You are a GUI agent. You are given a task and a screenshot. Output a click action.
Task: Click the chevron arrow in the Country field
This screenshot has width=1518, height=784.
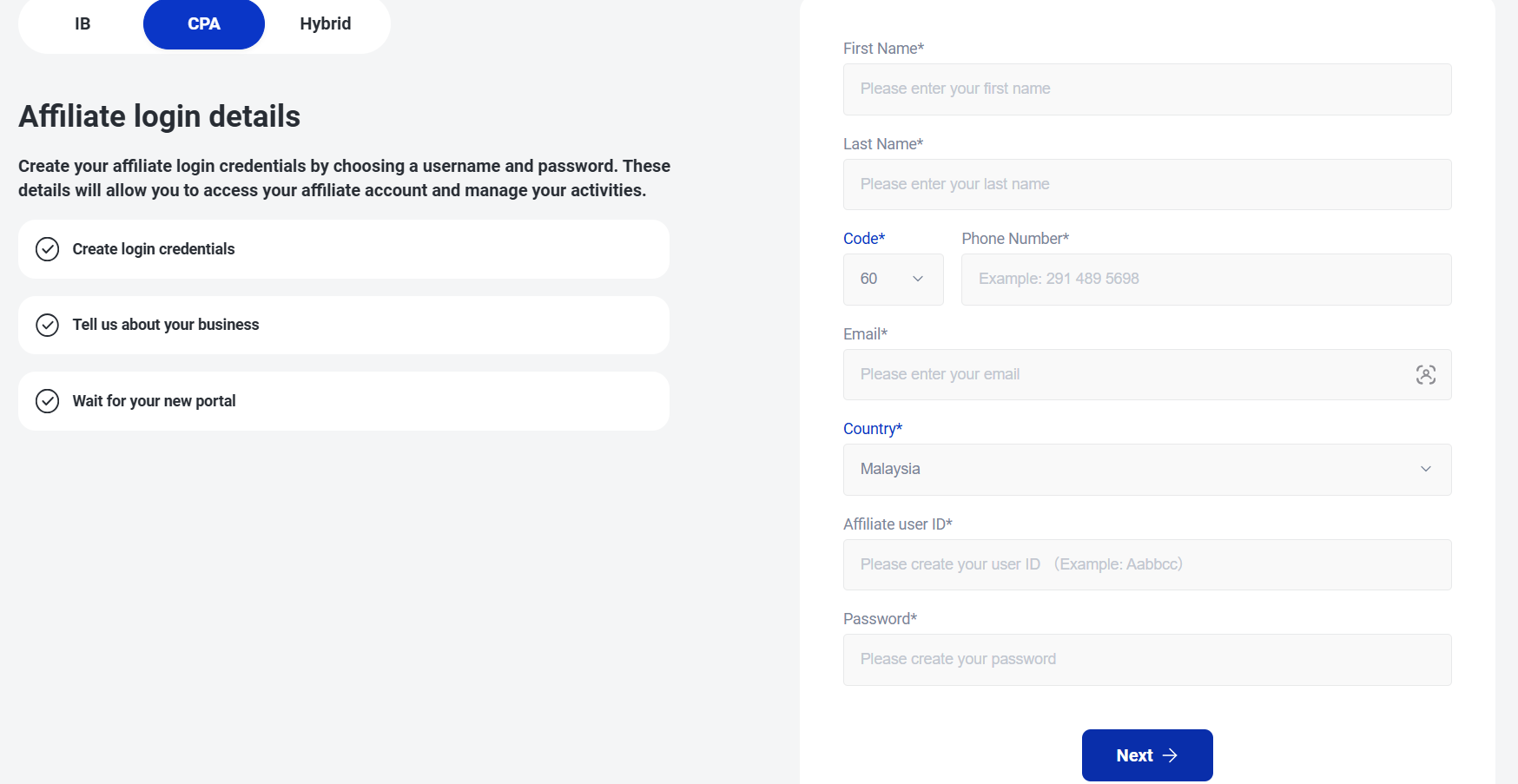tap(1425, 469)
